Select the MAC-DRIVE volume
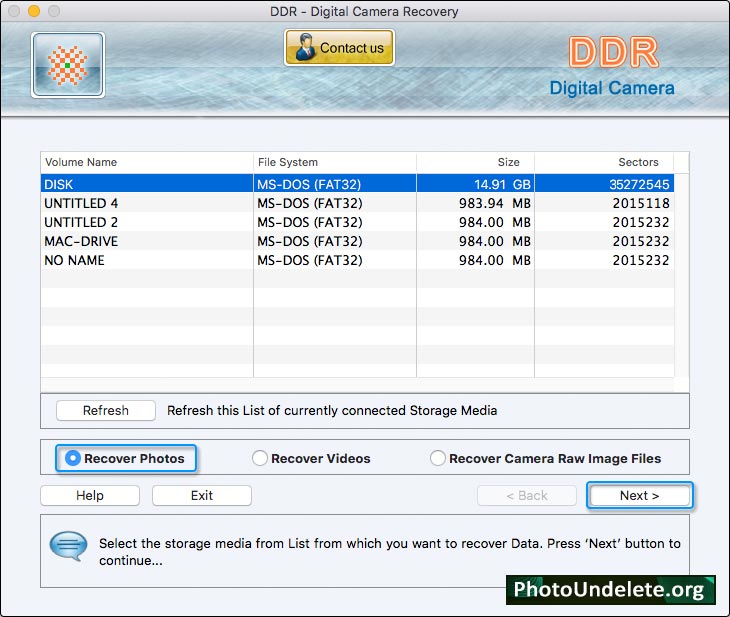The height and width of the screenshot is (617, 730). click(x=357, y=241)
